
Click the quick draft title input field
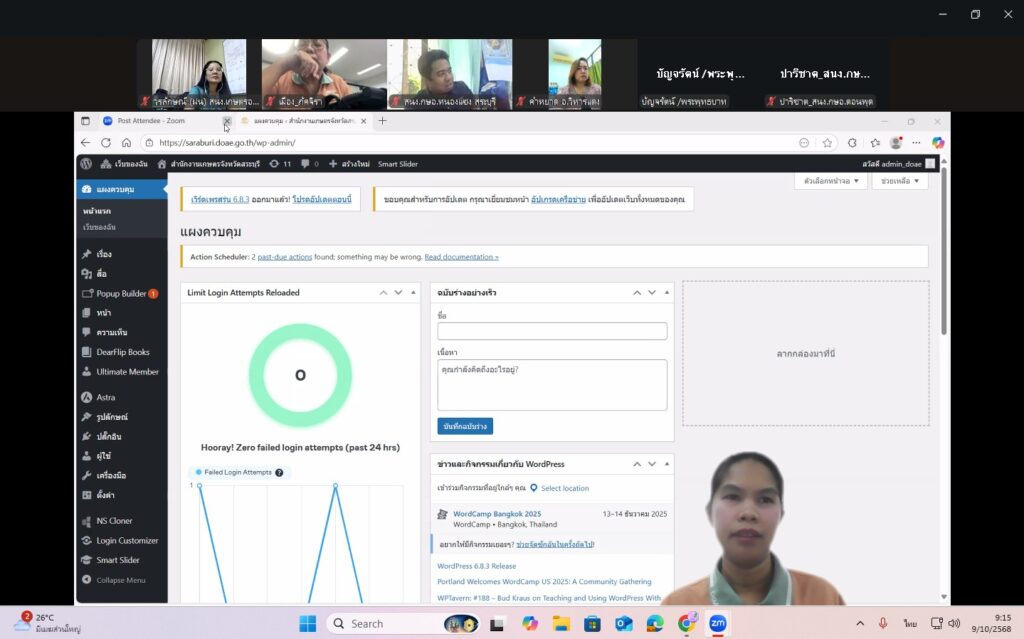(552, 331)
